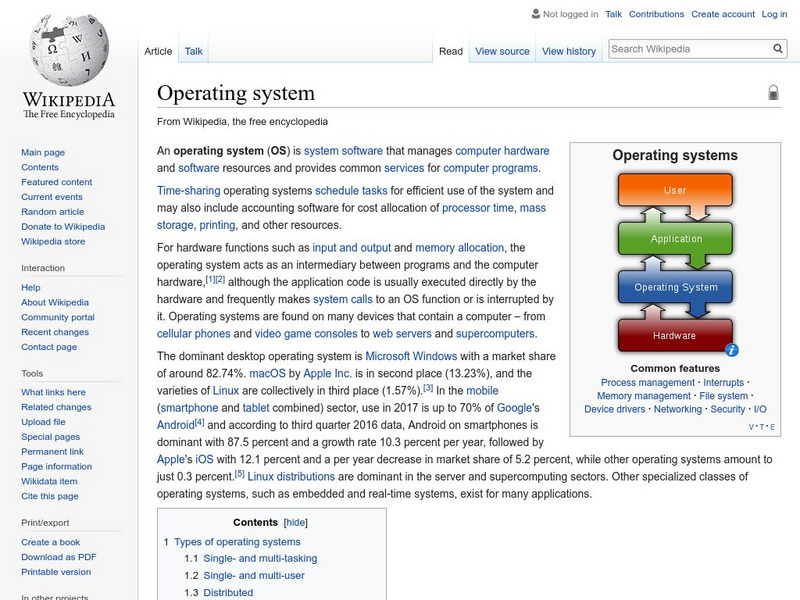This screenshot has width=800, height=600.
Task: Switch to the Talk page tab
Action: click(193, 51)
